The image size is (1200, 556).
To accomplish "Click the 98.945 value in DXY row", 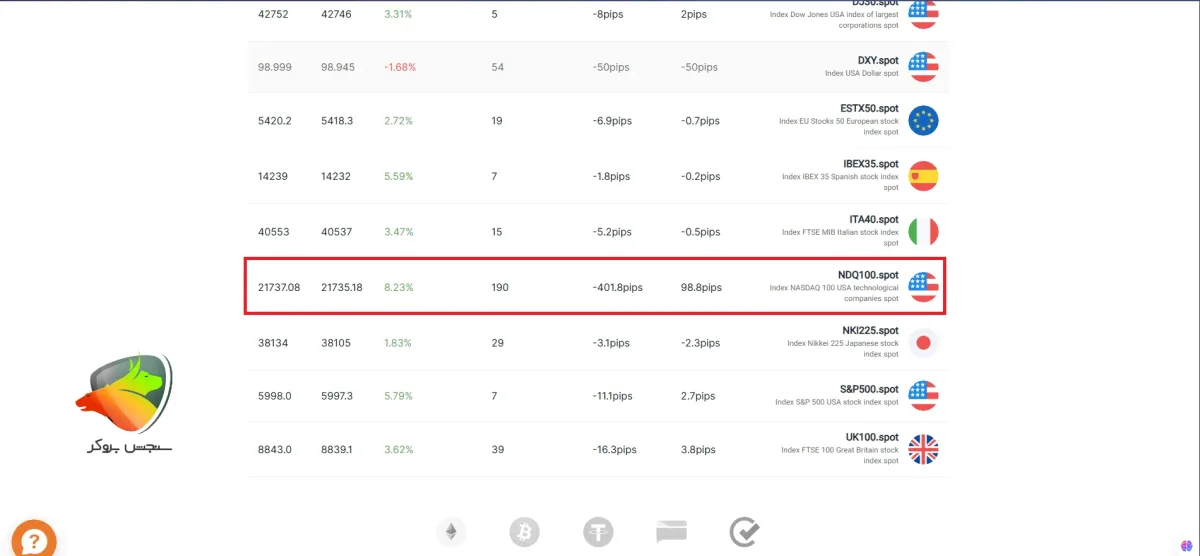I will (x=338, y=67).
